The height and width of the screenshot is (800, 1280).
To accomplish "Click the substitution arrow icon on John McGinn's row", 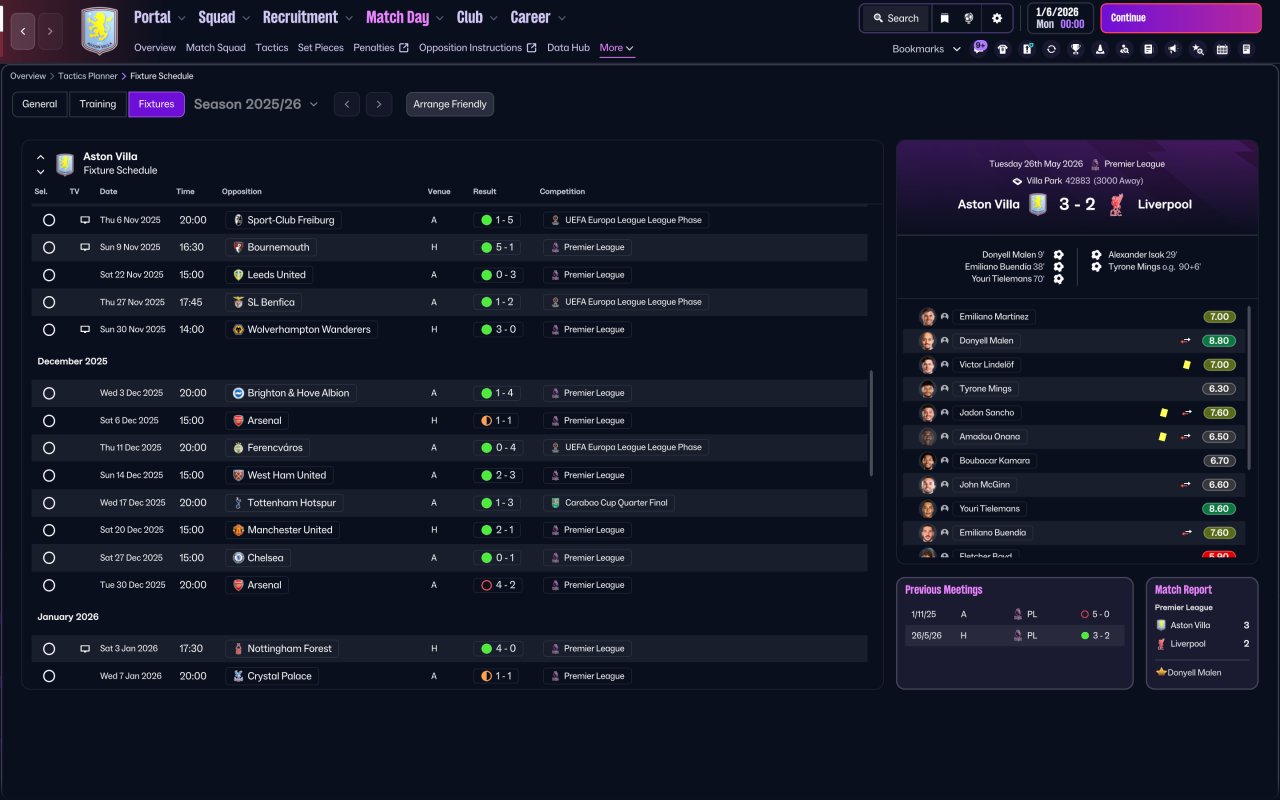I will tap(1186, 485).
